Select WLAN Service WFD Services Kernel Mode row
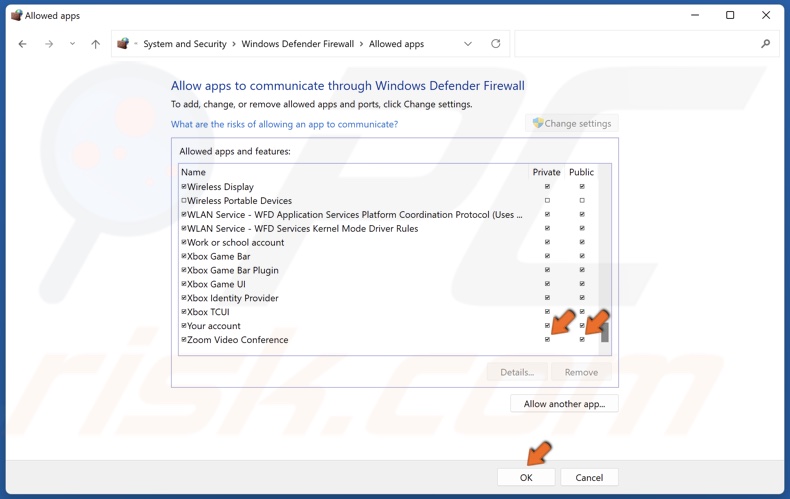 click(302, 228)
